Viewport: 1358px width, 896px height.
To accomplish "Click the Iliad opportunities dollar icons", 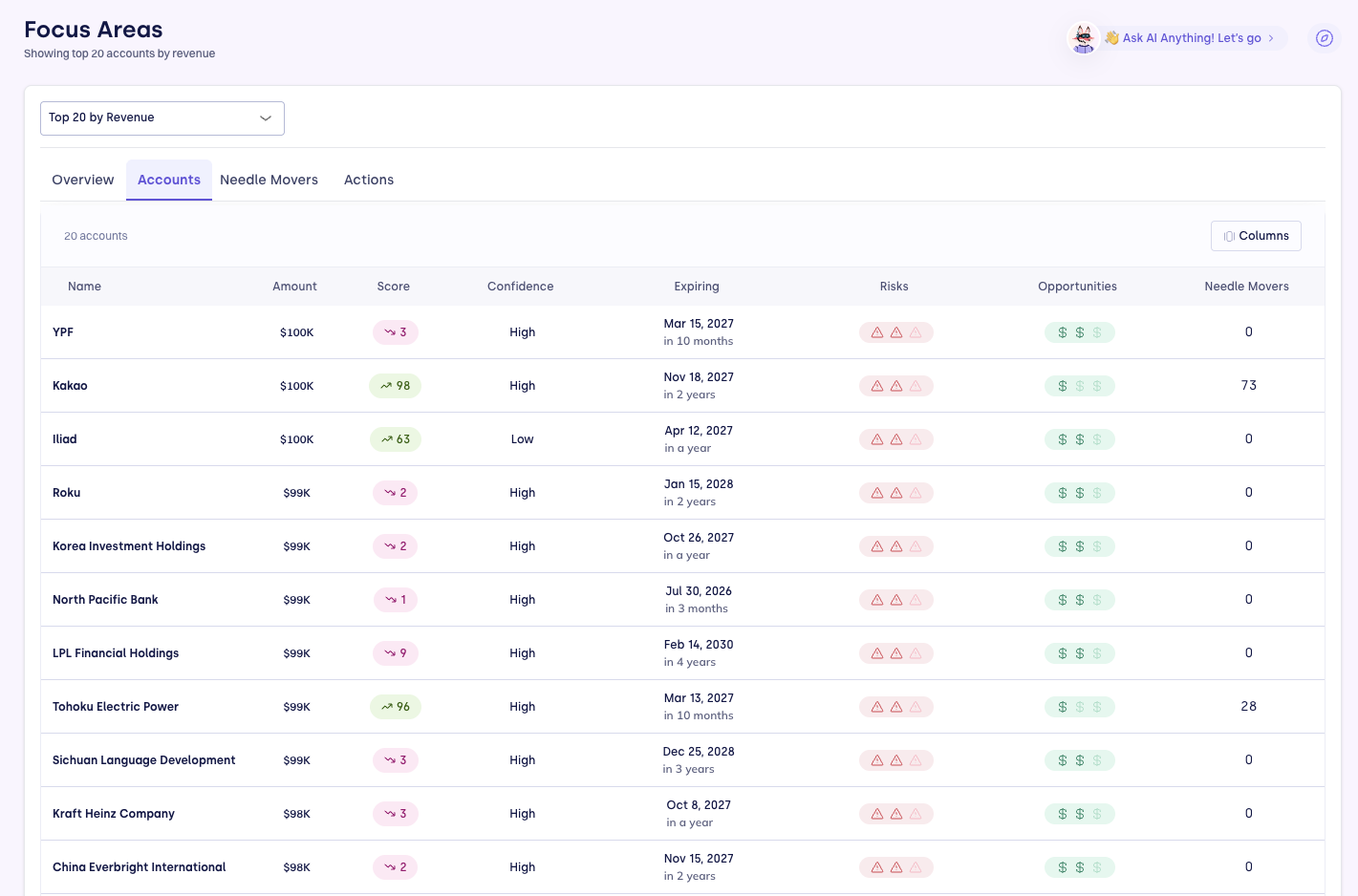I will pos(1080,439).
